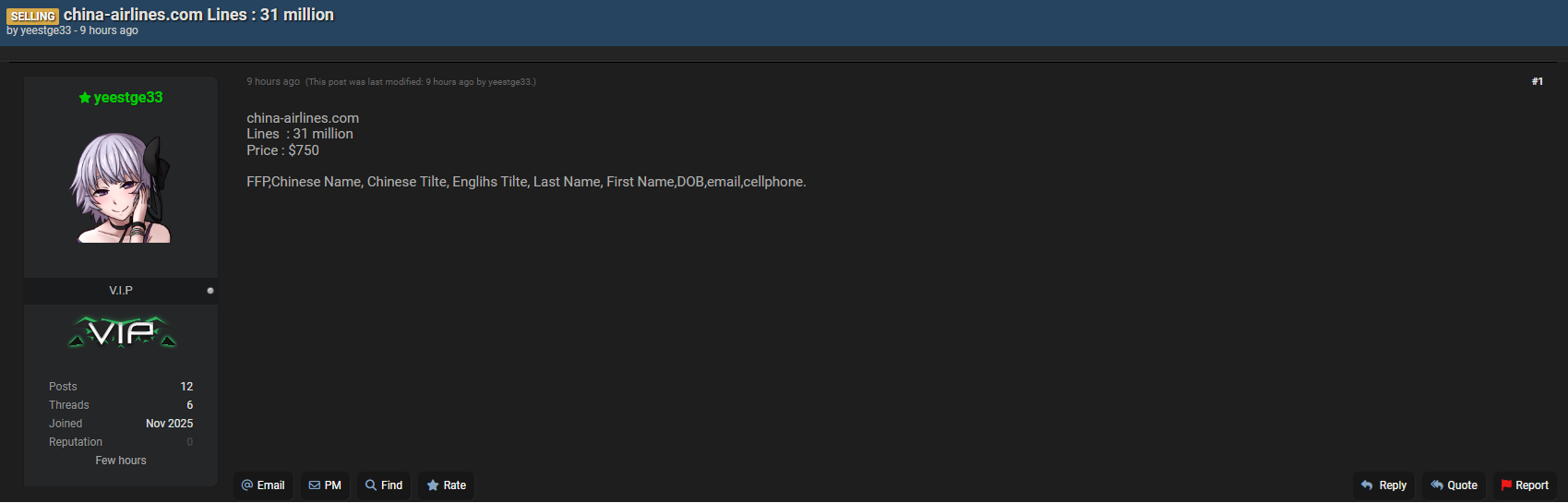Report this post with the red flag
The image size is (1568, 503).
point(1525,485)
